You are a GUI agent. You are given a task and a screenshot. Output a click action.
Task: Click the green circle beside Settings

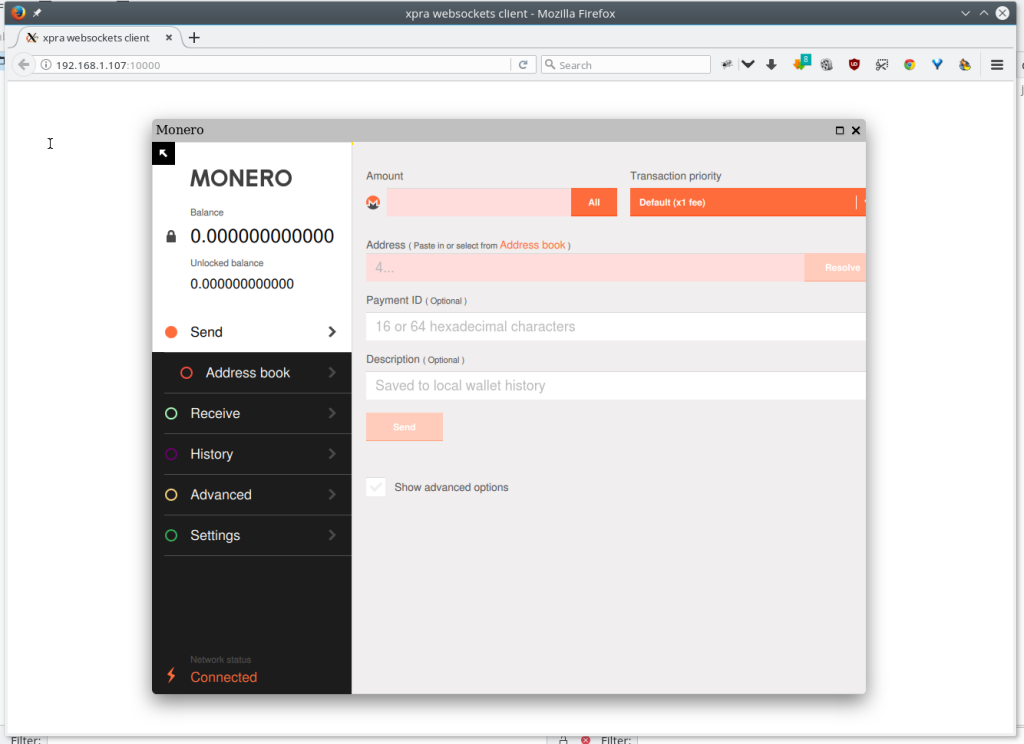(x=171, y=536)
